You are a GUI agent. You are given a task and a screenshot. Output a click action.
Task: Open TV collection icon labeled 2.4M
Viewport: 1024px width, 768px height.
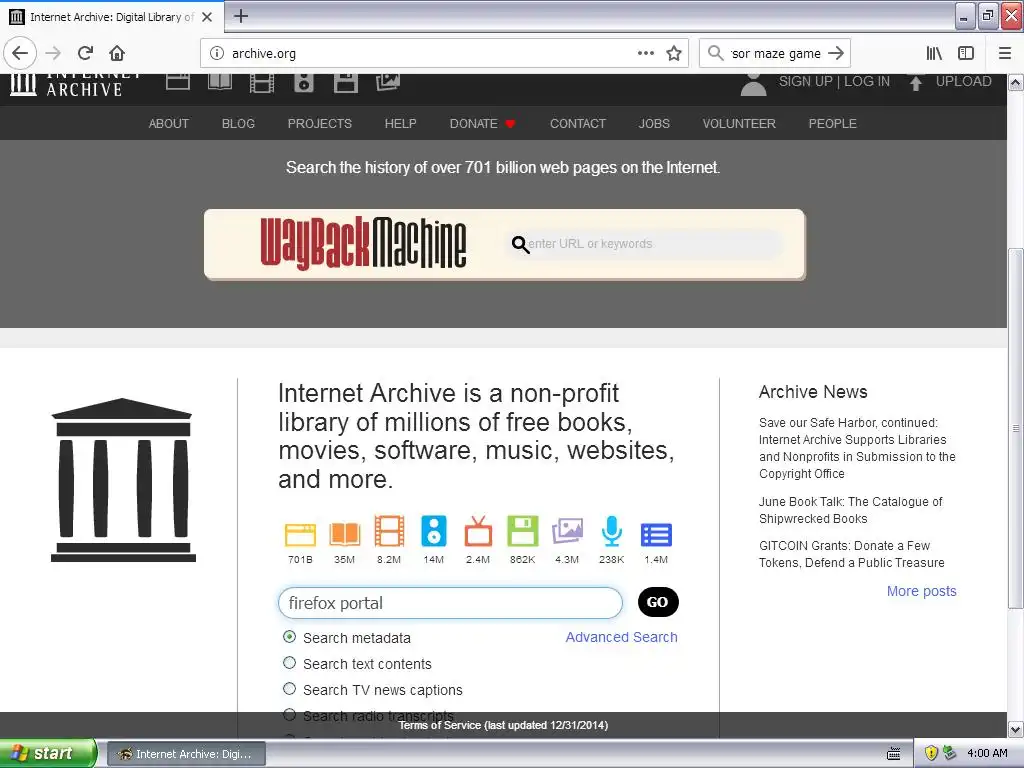tap(478, 531)
